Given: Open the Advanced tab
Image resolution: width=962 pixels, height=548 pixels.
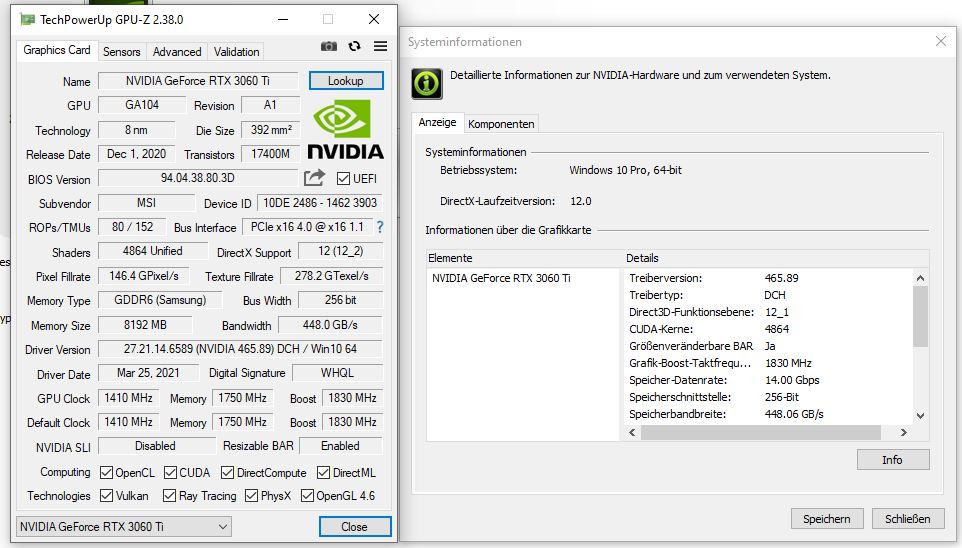Looking at the screenshot, I should click(x=177, y=52).
